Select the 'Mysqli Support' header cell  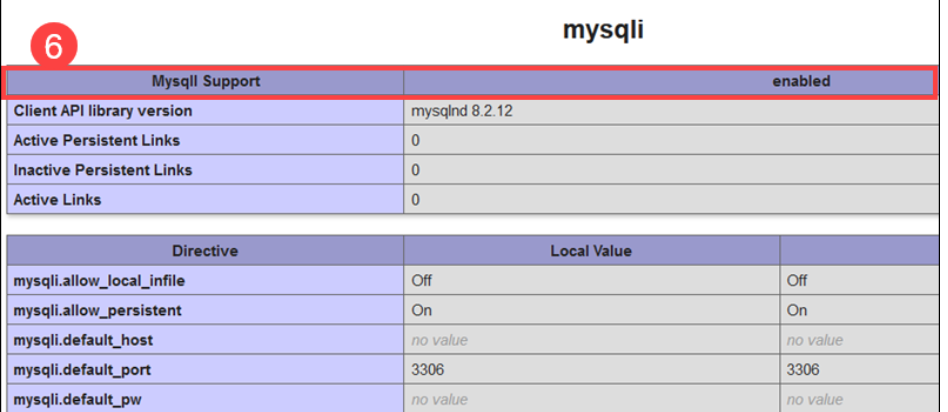[206, 81]
